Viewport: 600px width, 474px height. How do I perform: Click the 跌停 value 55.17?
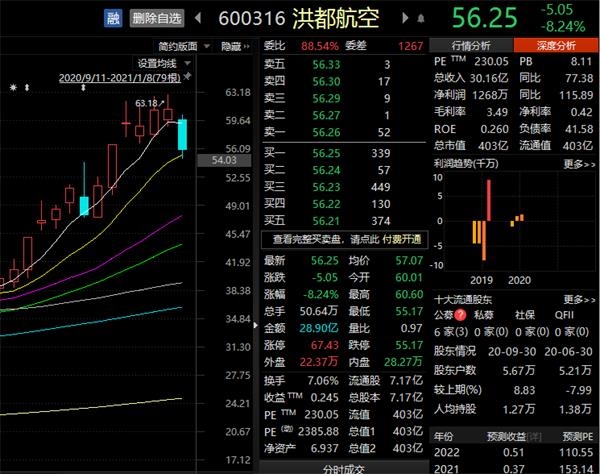(409, 345)
